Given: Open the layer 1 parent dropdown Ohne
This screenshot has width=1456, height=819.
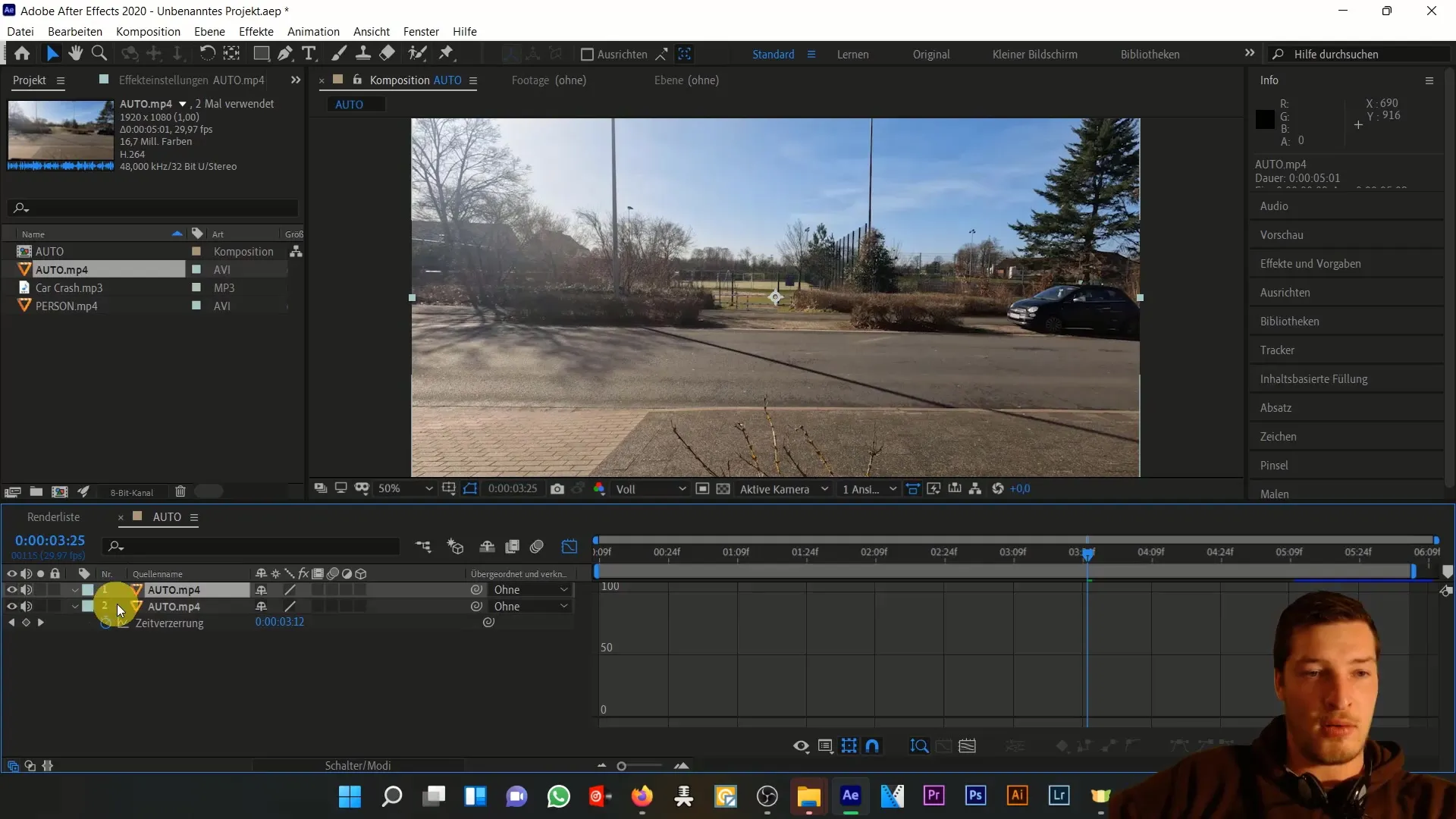Looking at the screenshot, I should (x=530, y=590).
